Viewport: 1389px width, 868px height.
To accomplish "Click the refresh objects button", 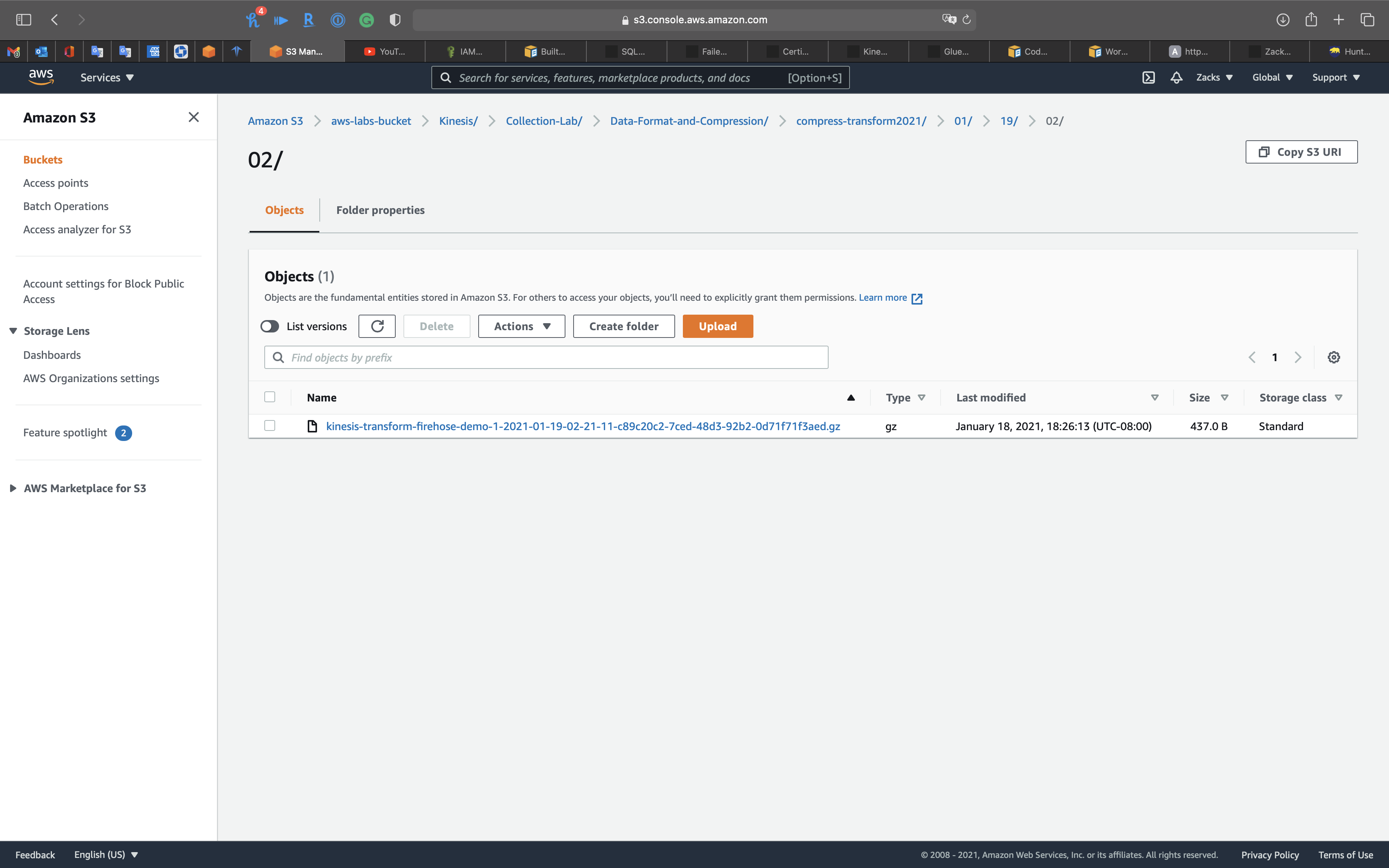I will 377,326.
